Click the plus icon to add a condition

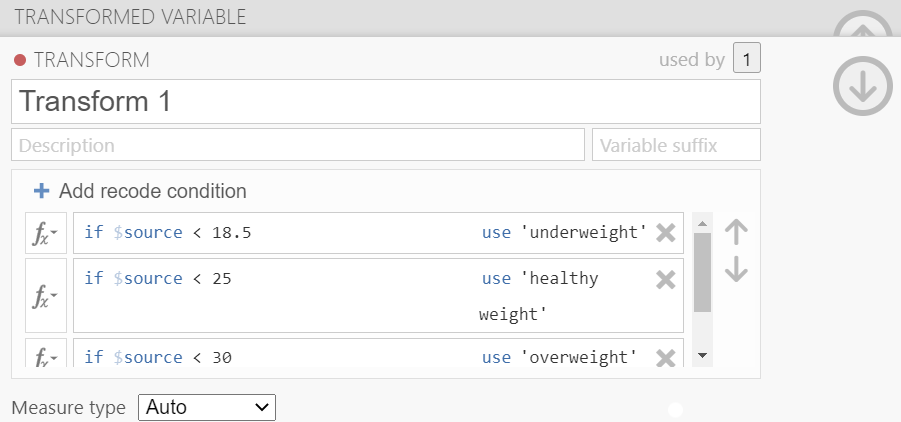(41, 191)
